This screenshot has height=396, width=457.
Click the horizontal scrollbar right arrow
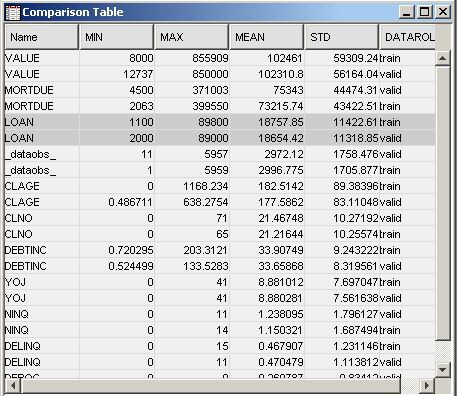pos(427,386)
